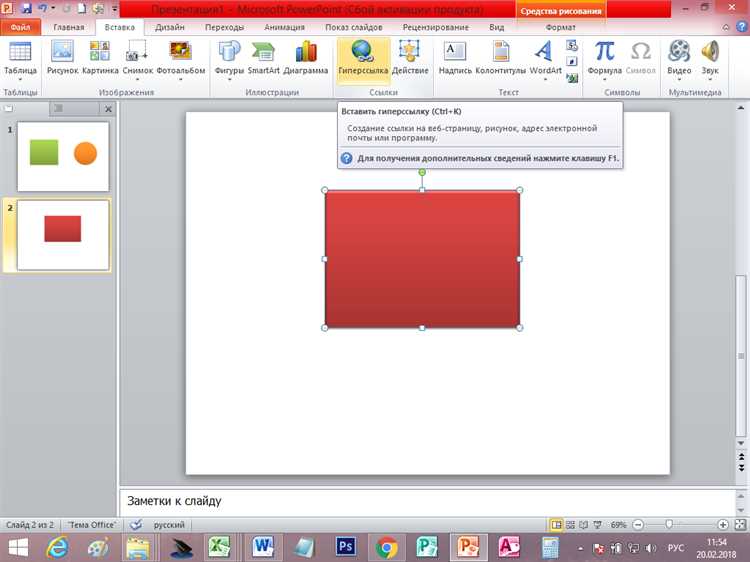The height and width of the screenshot is (562, 750).
Task: Switch to Slides tab in thumbnail pane
Action: (9, 109)
